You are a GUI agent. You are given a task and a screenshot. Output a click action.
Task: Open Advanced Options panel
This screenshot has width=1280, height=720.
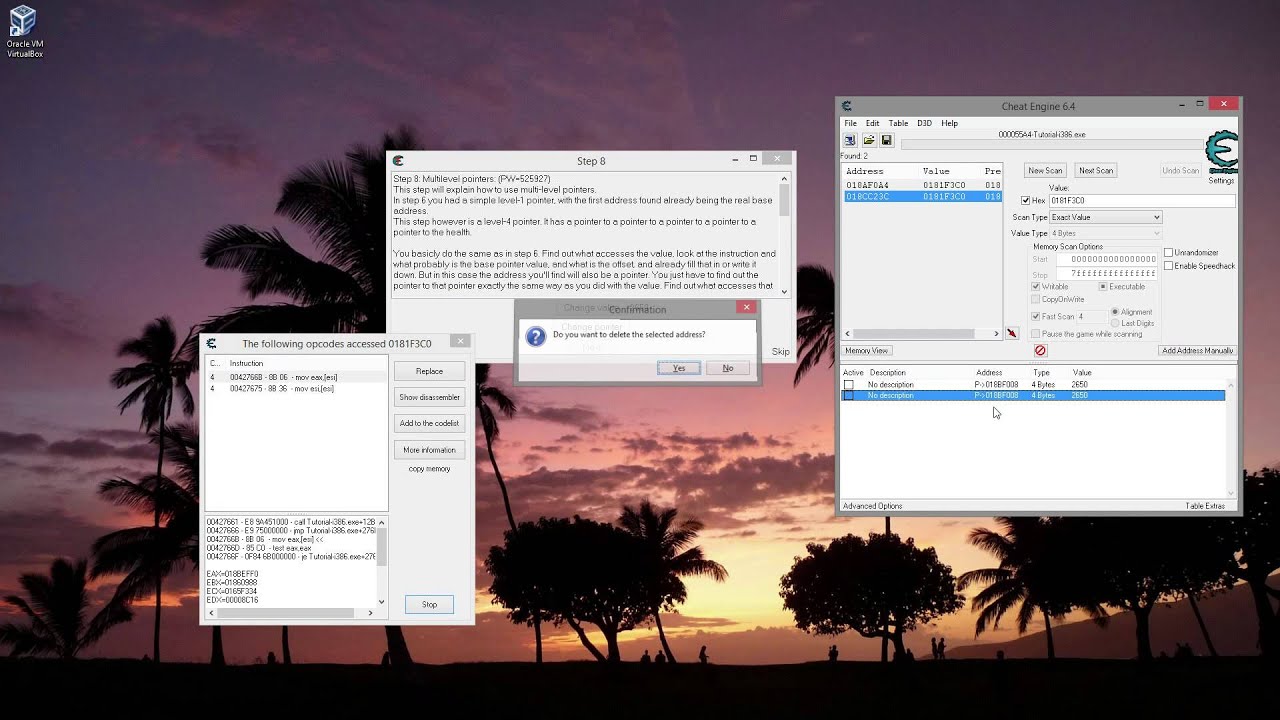872,506
